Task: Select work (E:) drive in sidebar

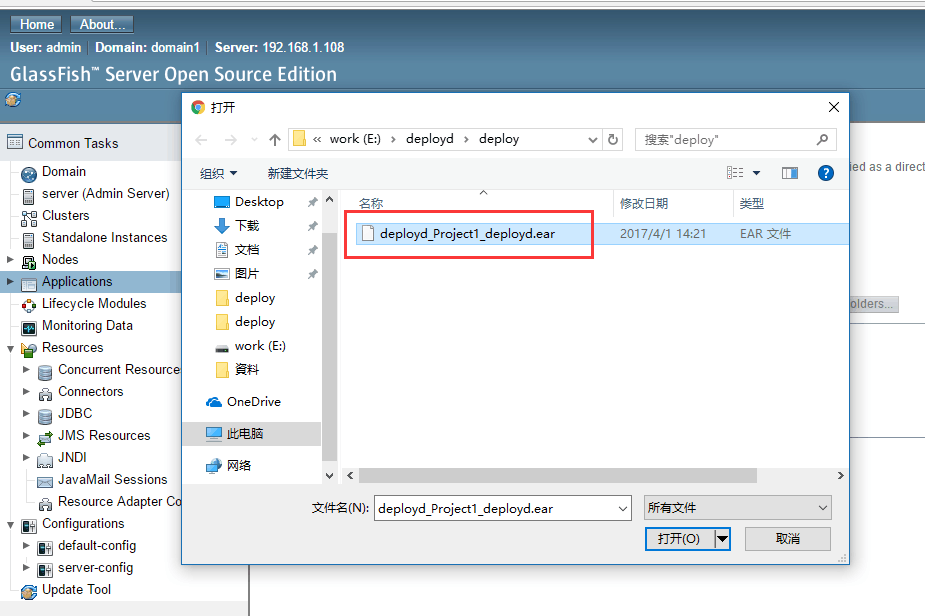Action: click(x=260, y=346)
